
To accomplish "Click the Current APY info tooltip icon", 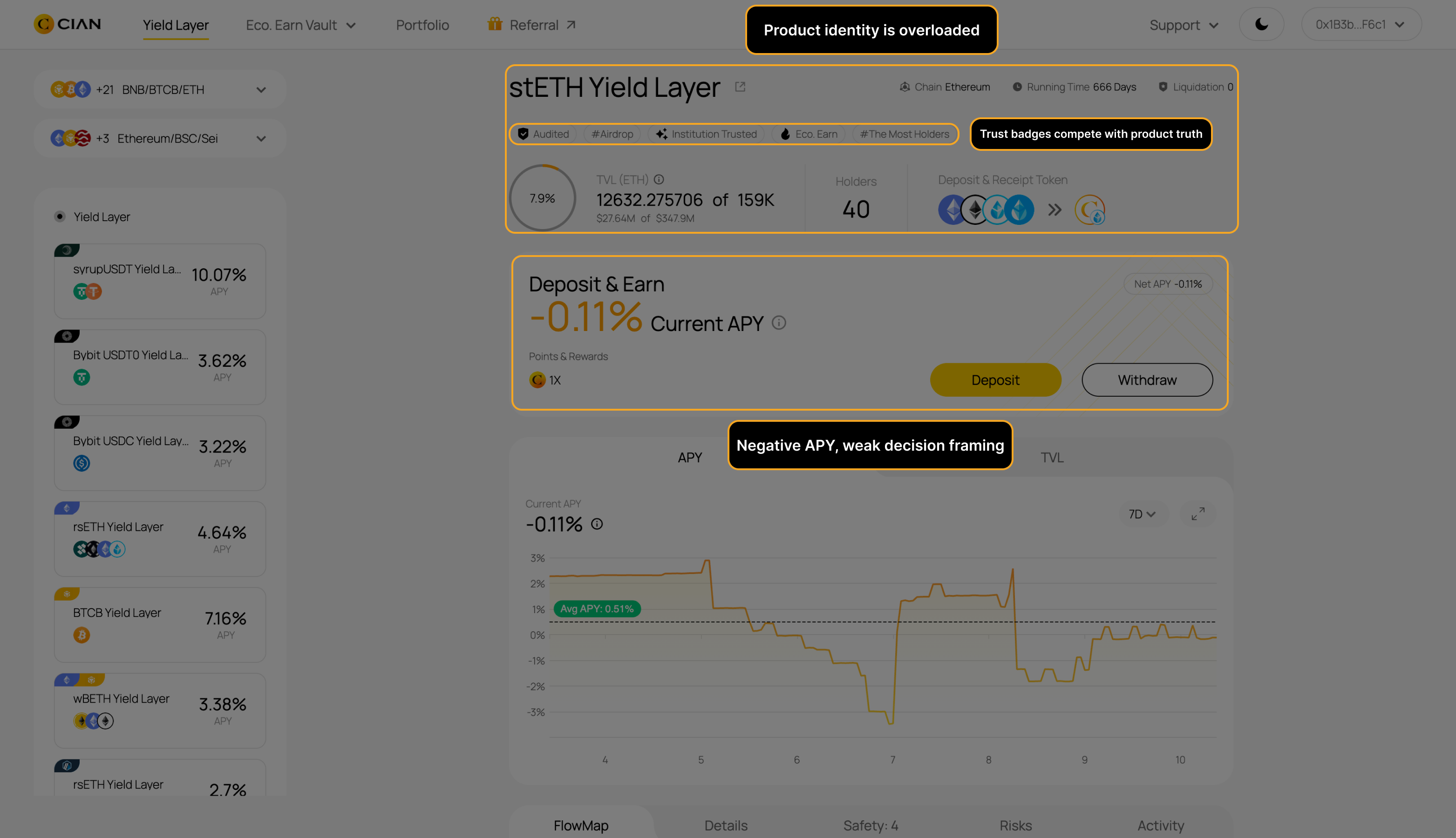I will click(780, 323).
